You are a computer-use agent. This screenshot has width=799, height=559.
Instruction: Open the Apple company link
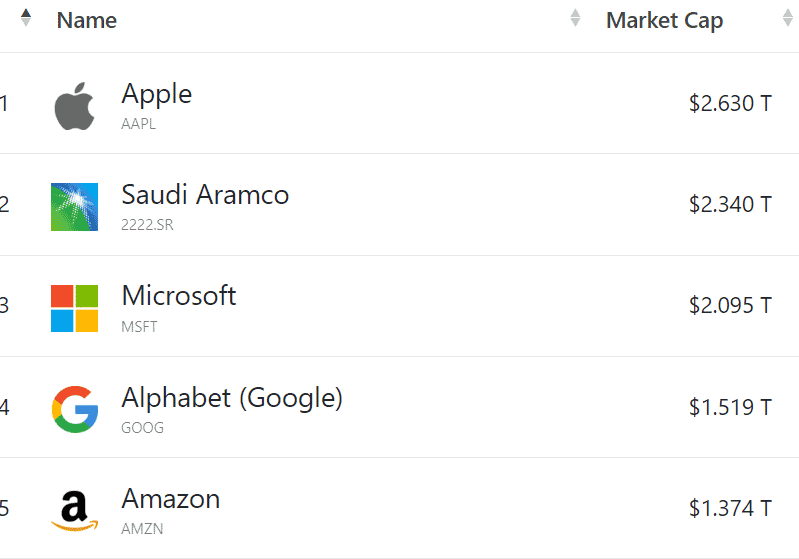pyautogui.click(x=156, y=94)
